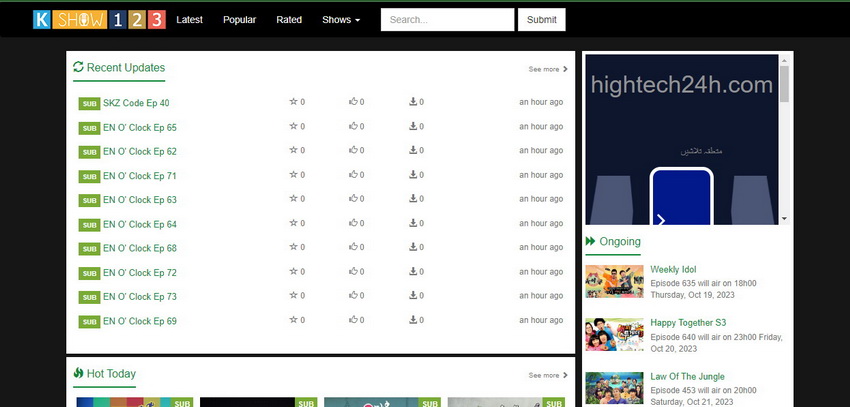This screenshot has width=850, height=407.
Task: Click the thumbs-up icon for EN O' Clock Ep 65
Action: pos(353,126)
